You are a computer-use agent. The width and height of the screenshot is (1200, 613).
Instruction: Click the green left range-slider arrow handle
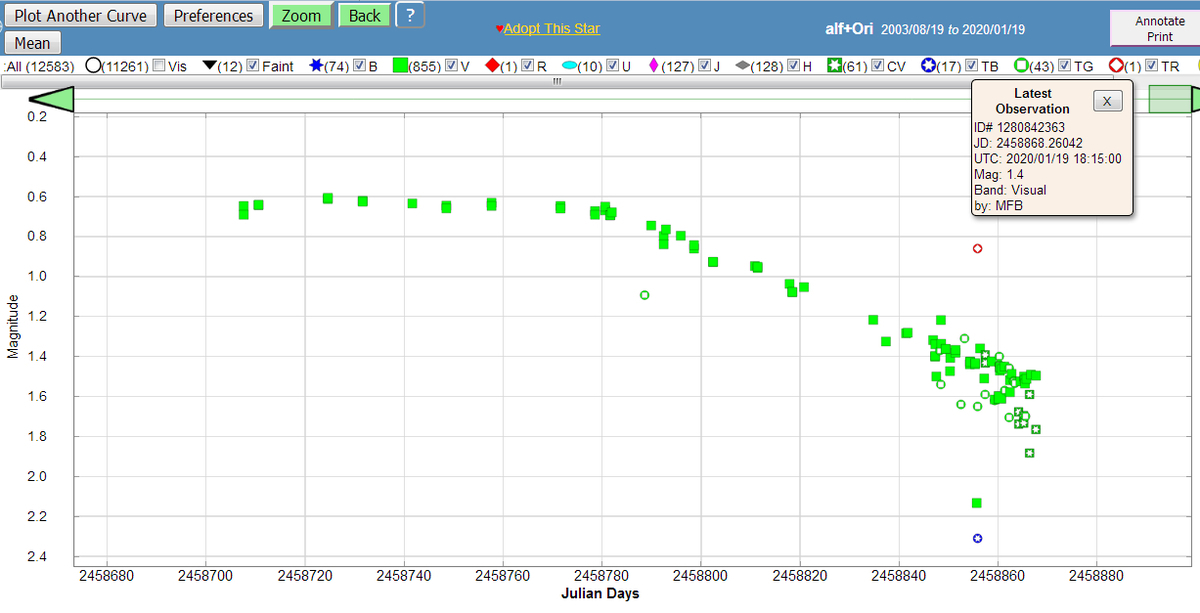pos(52,99)
